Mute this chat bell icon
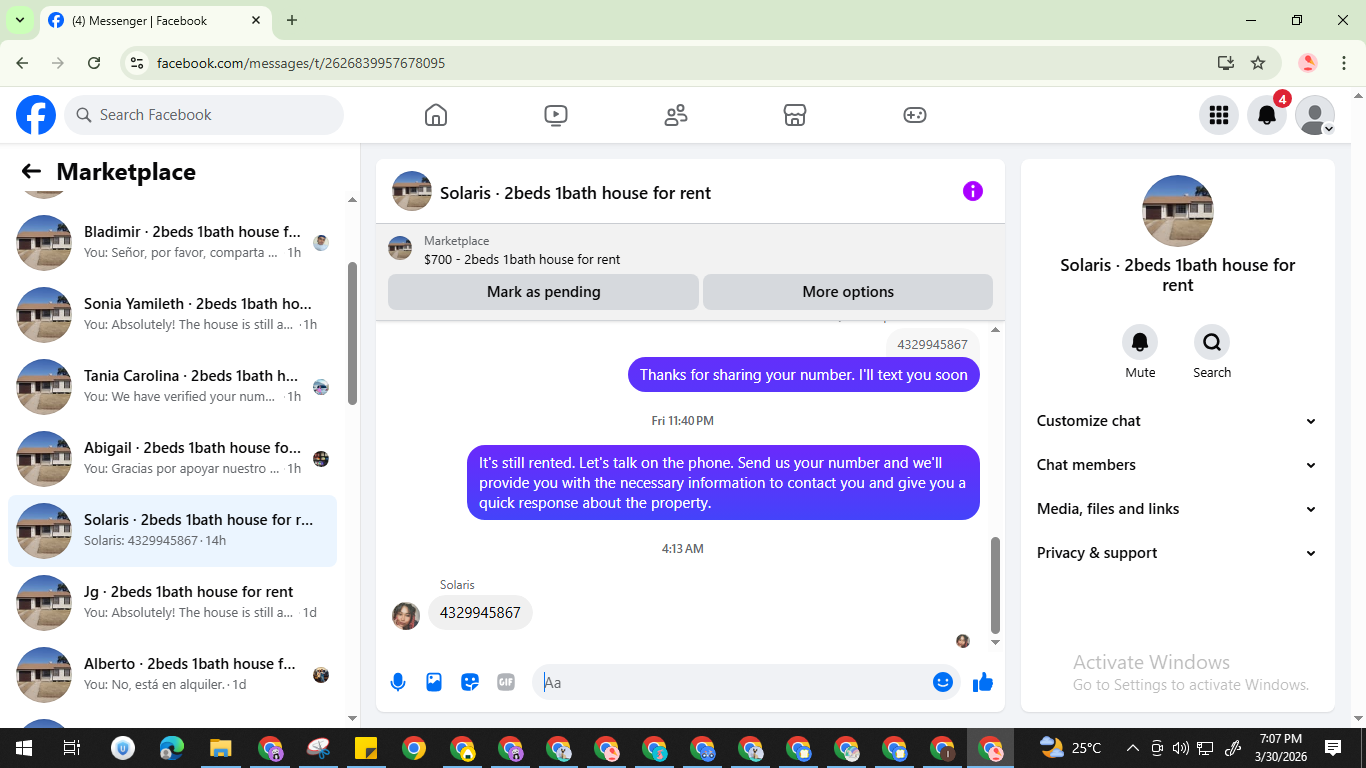 tap(1140, 343)
